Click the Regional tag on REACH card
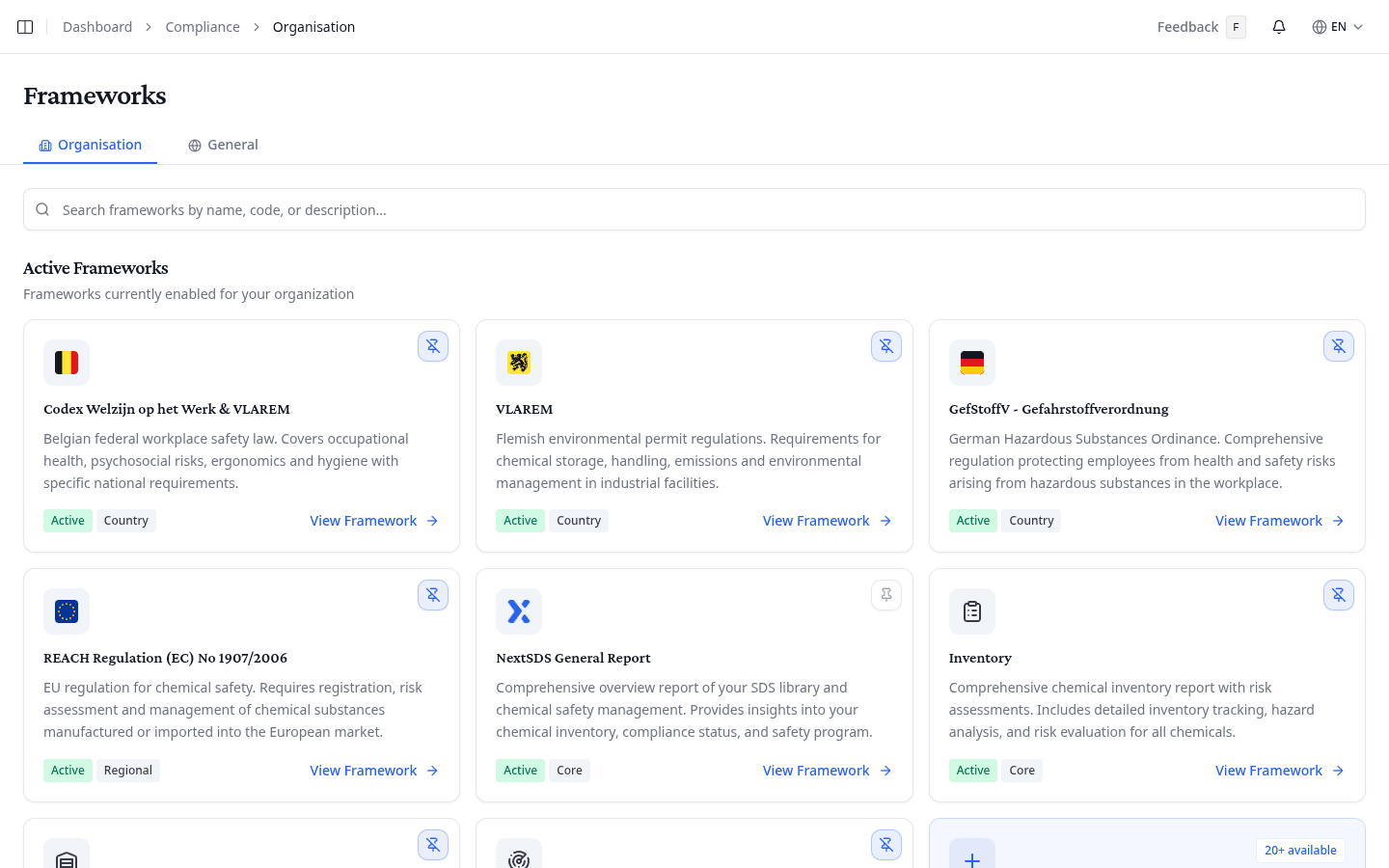 point(128,771)
